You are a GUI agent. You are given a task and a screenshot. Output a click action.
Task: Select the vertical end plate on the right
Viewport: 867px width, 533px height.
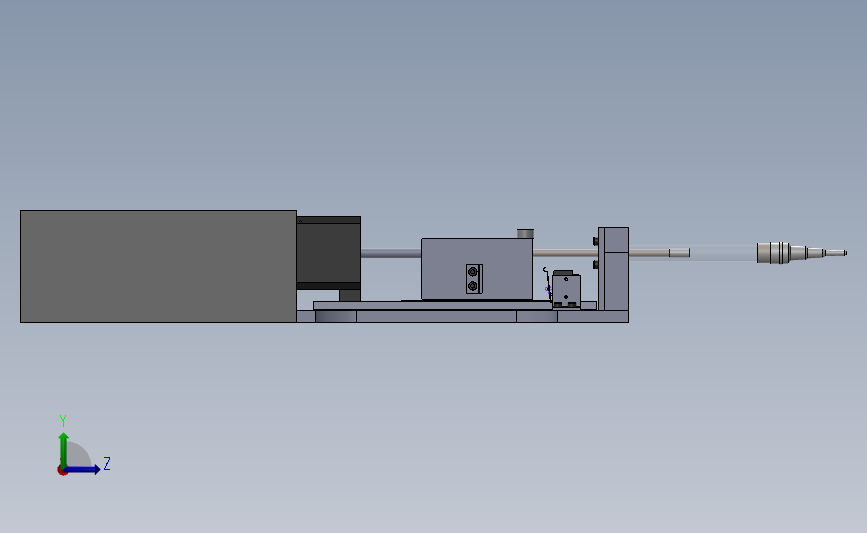pos(614,269)
